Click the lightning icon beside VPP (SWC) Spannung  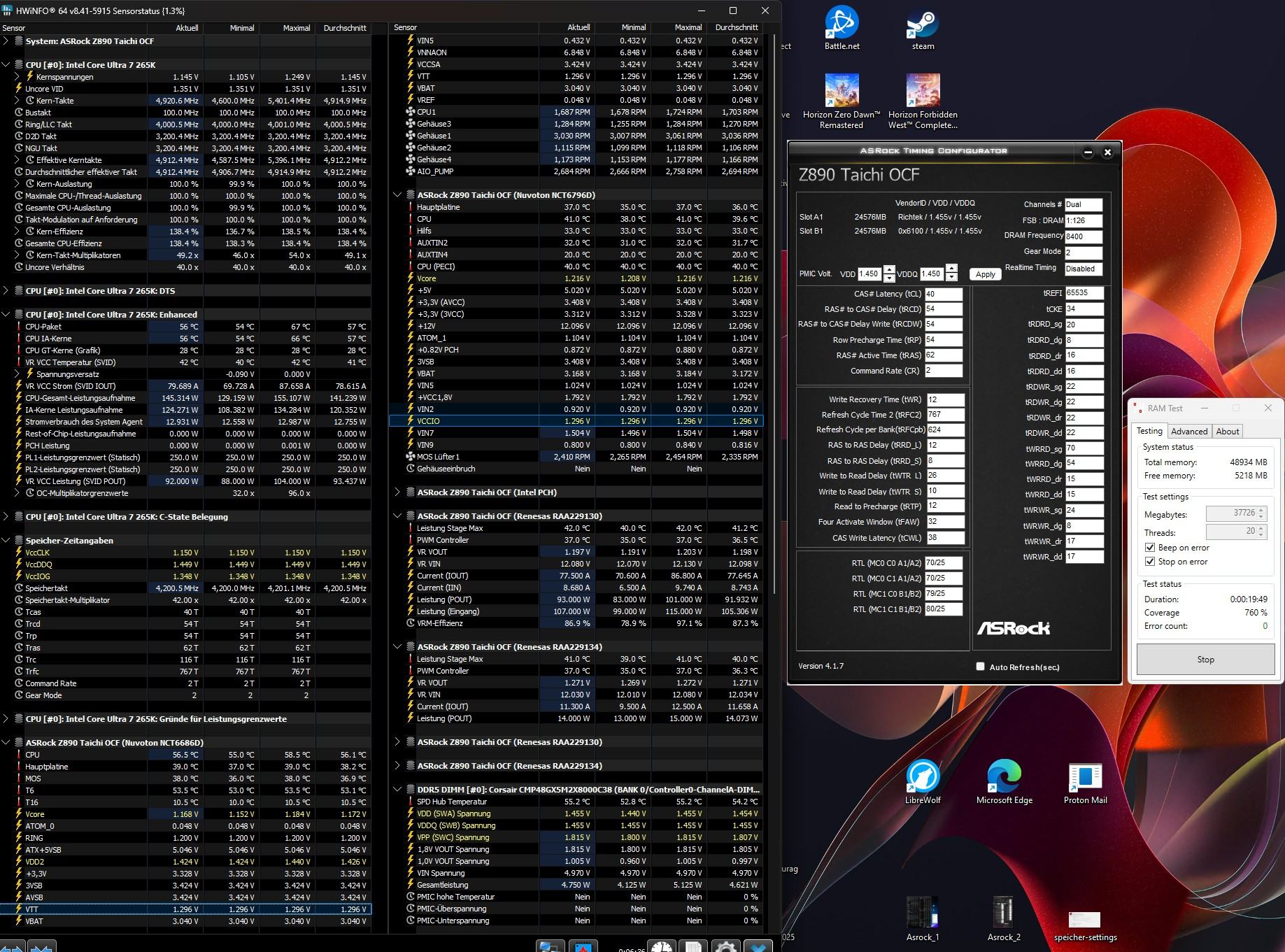[x=411, y=837]
